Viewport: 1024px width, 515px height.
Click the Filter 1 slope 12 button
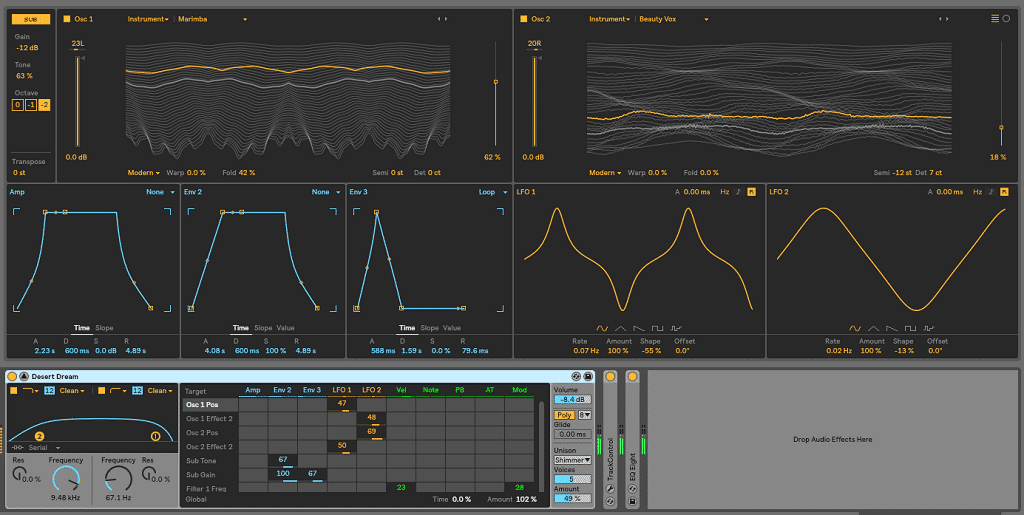[x=49, y=391]
